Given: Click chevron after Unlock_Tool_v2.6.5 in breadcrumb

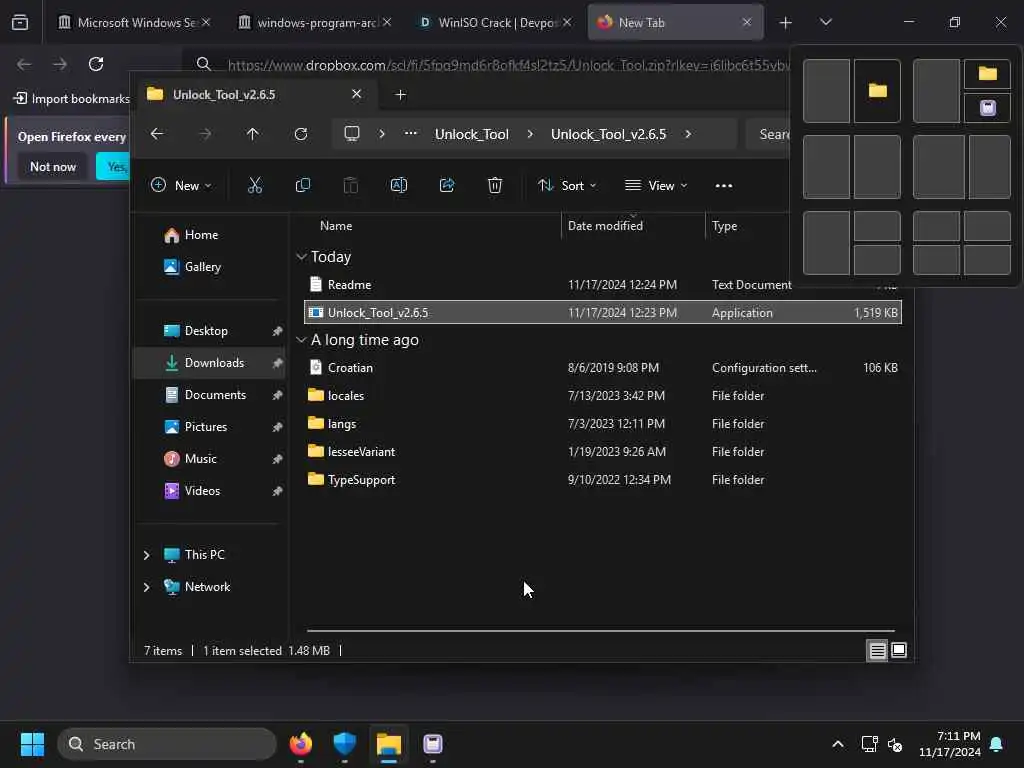Looking at the screenshot, I should click(x=688, y=135).
